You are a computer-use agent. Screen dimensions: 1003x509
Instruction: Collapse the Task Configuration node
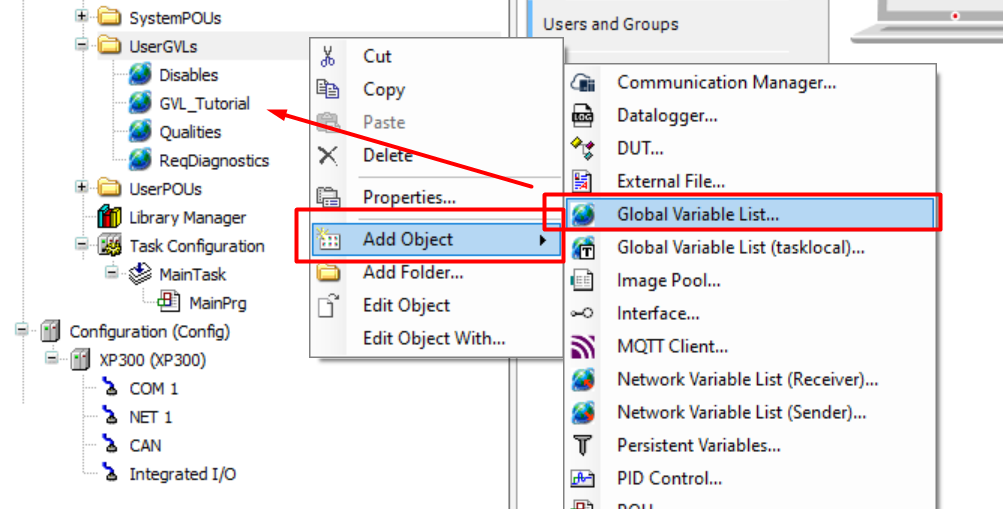tap(81, 245)
